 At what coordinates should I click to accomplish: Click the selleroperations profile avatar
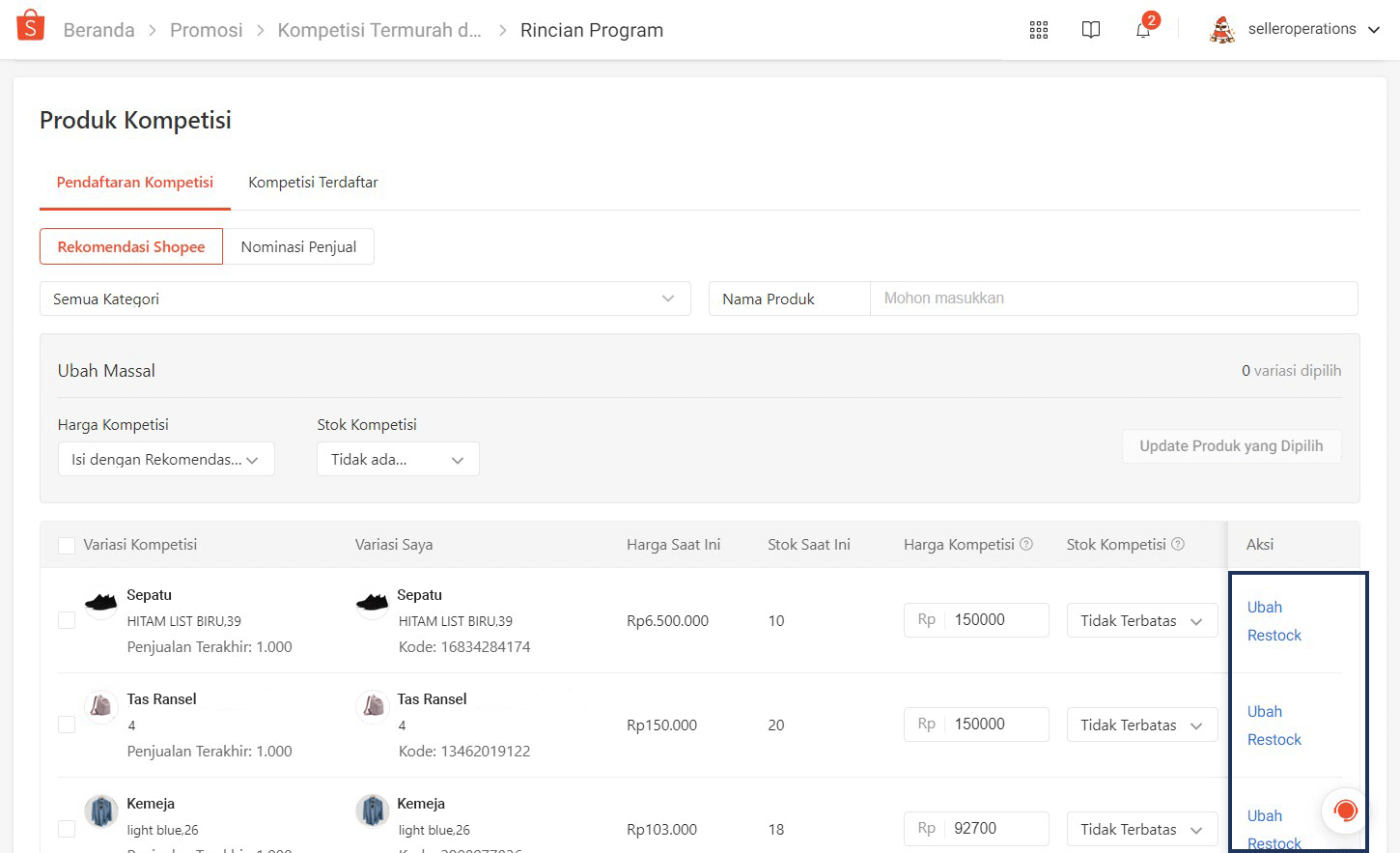tap(1222, 30)
